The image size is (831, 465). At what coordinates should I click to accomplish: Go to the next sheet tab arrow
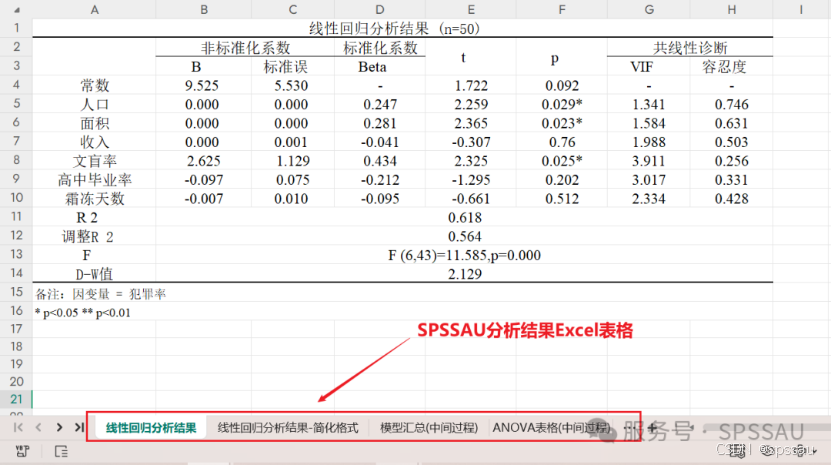[59, 427]
